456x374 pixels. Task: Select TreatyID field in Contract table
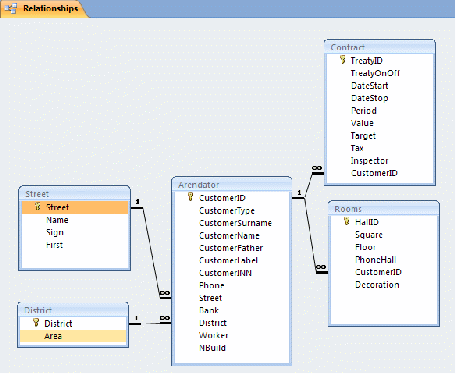[366, 61]
